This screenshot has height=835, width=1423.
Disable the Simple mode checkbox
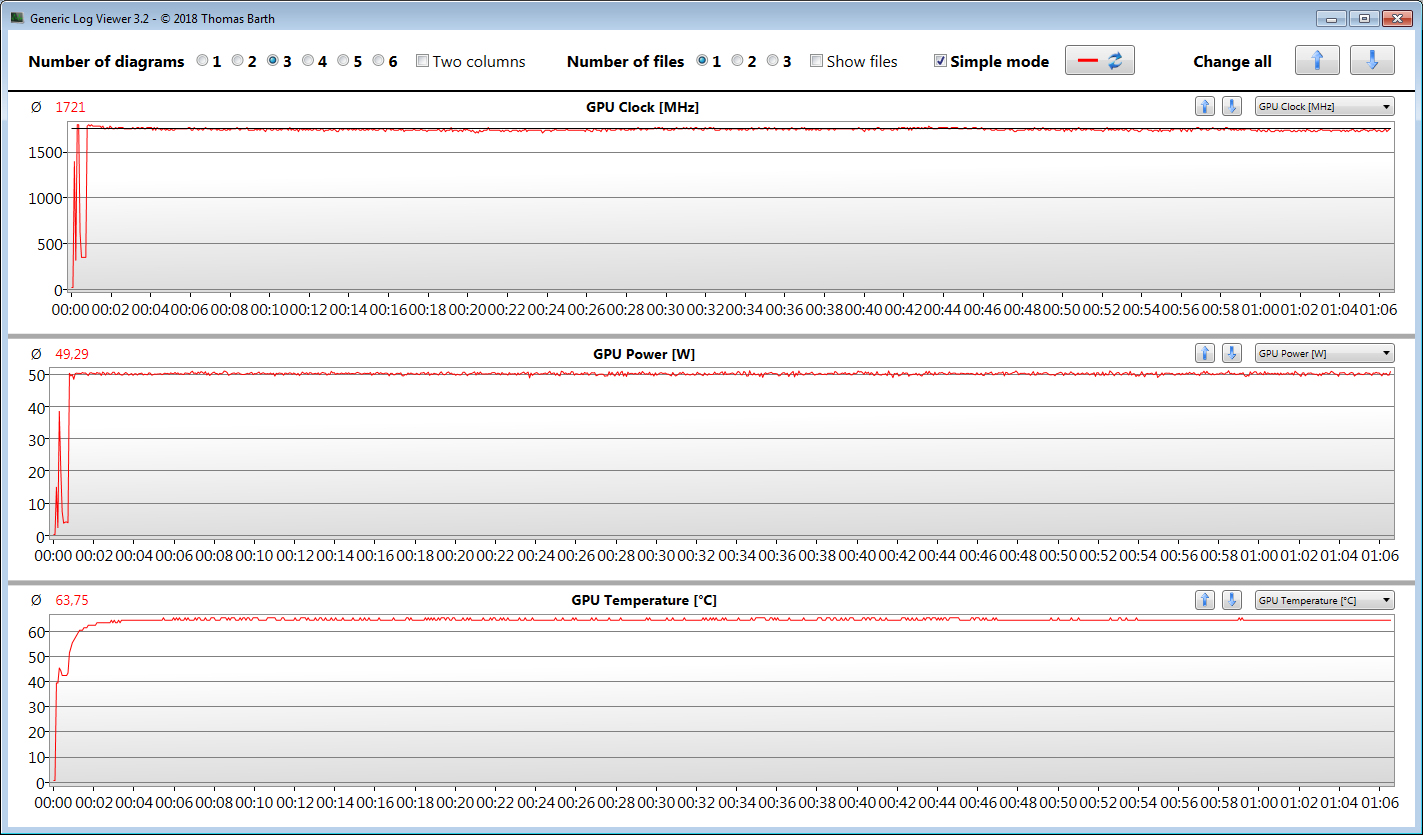pyautogui.click(x=940, y=61)
